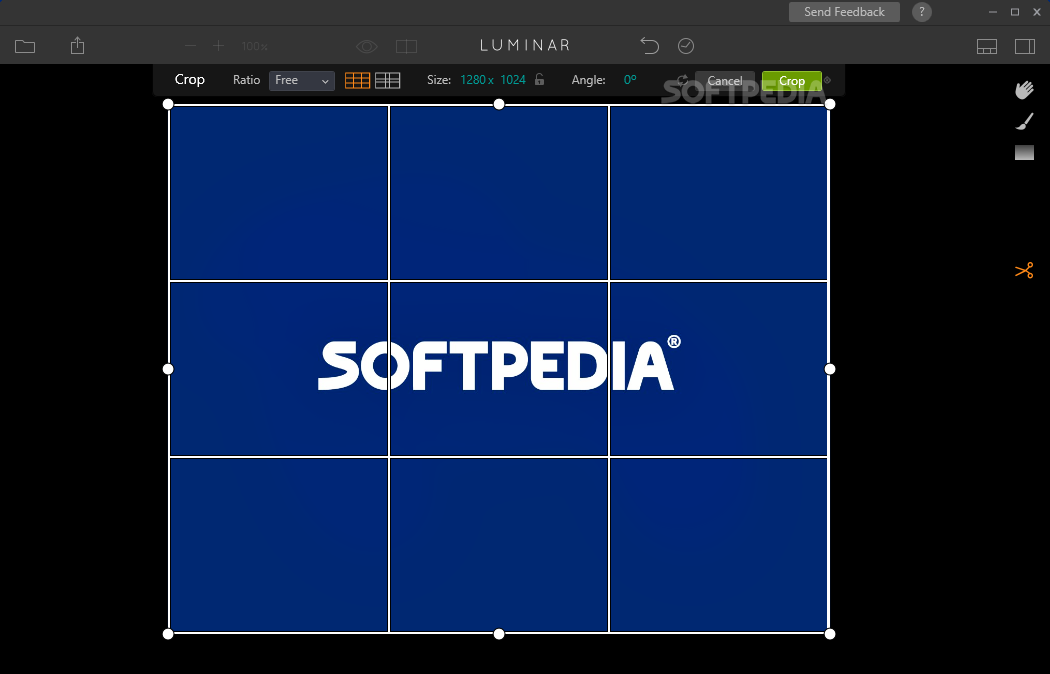Click the top-center crop edge handle
The width and height of the screenshot is (1050, 674).
tap(499, 104)
